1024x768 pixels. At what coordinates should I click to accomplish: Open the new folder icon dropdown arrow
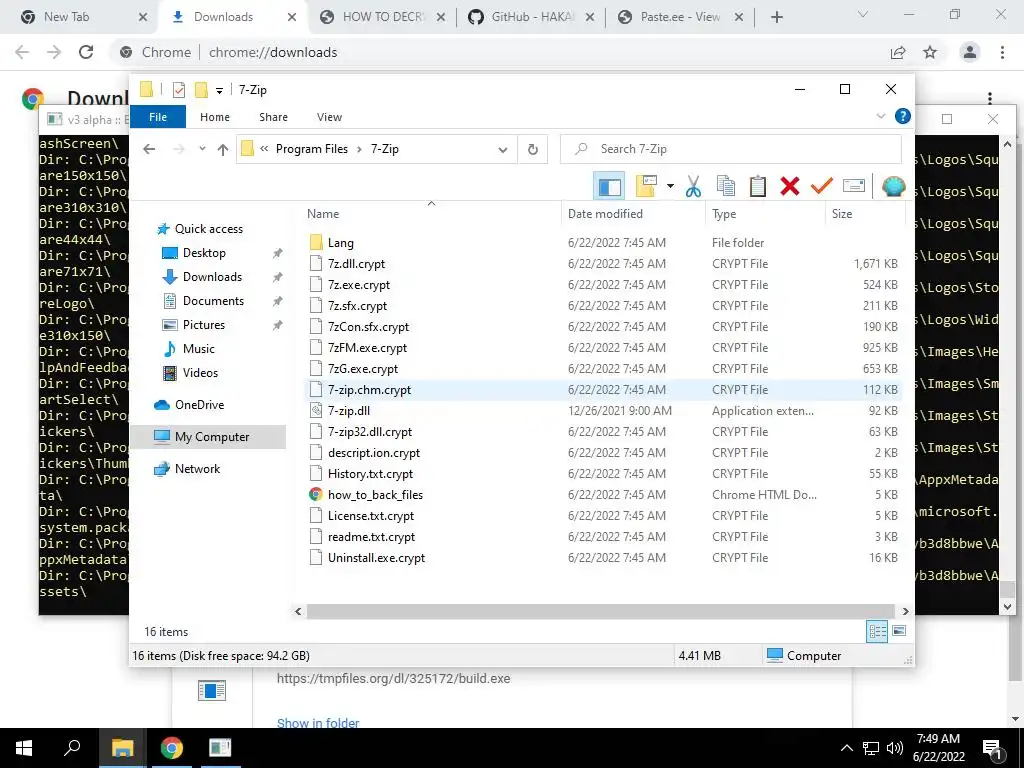pos(670,187)
